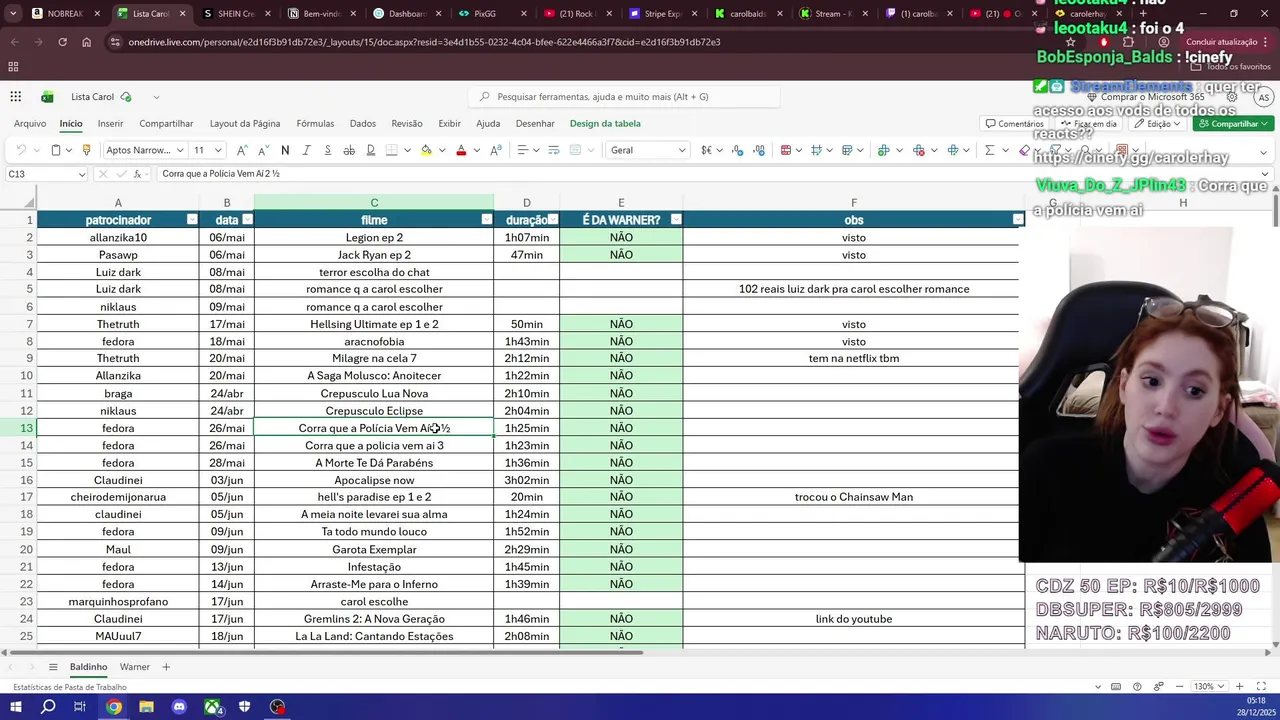Viewport: 1280px width, 720px height.
Task: Click the Windows Start button
Action: click(x=16, y=707)
